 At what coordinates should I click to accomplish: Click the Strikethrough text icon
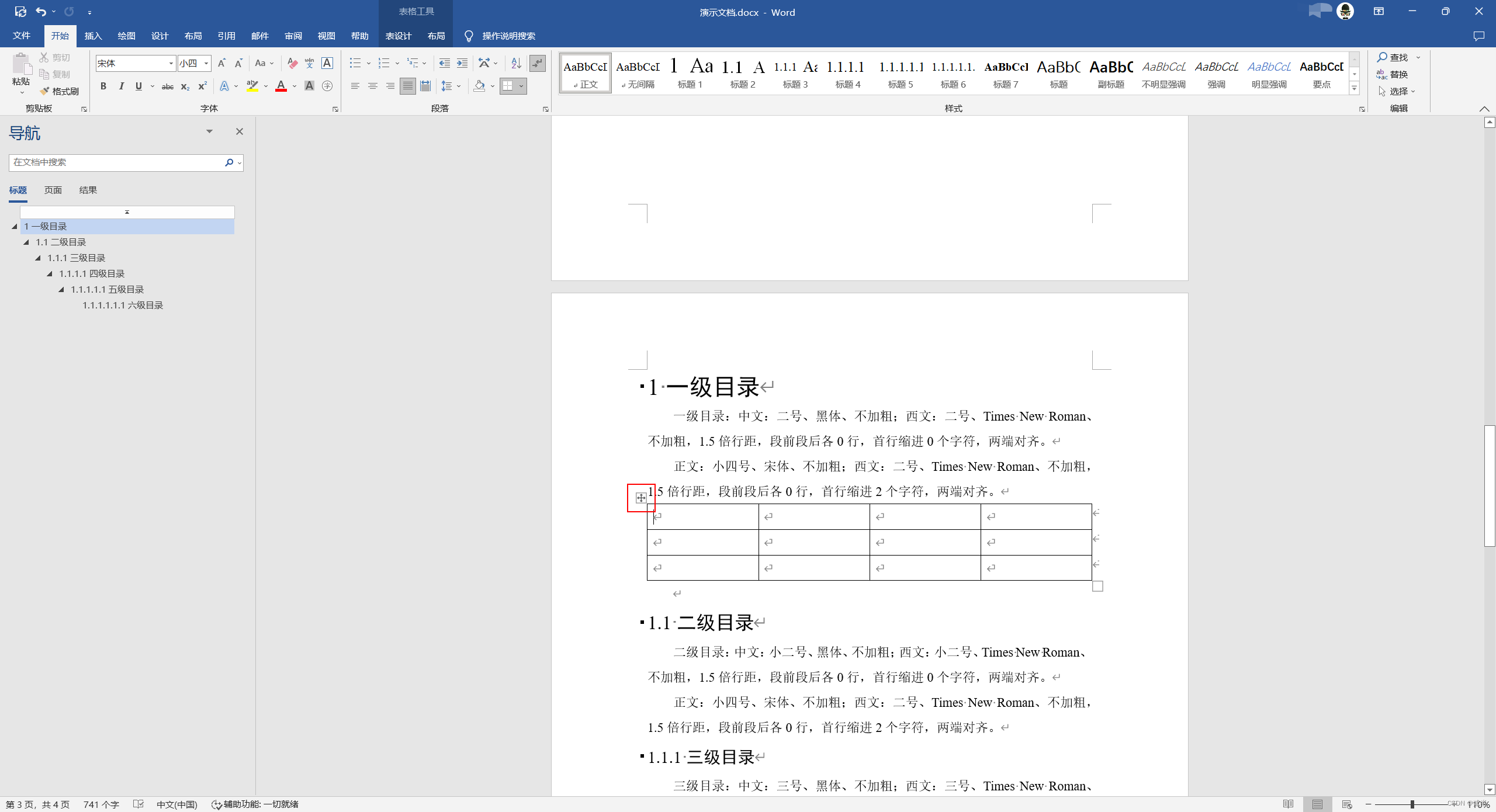point(167,86)
